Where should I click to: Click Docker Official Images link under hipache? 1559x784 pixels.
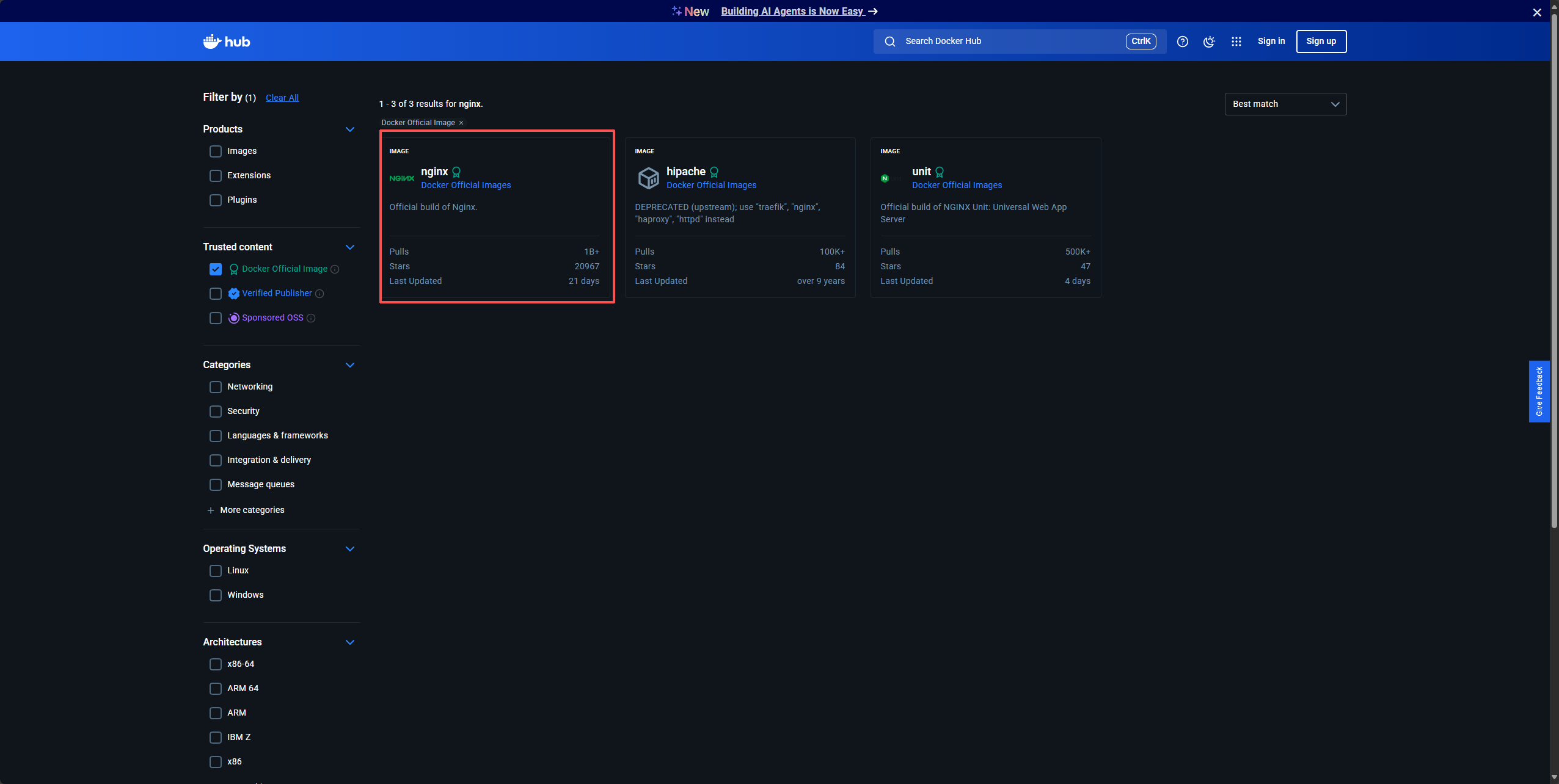click(x=712, y=186)
